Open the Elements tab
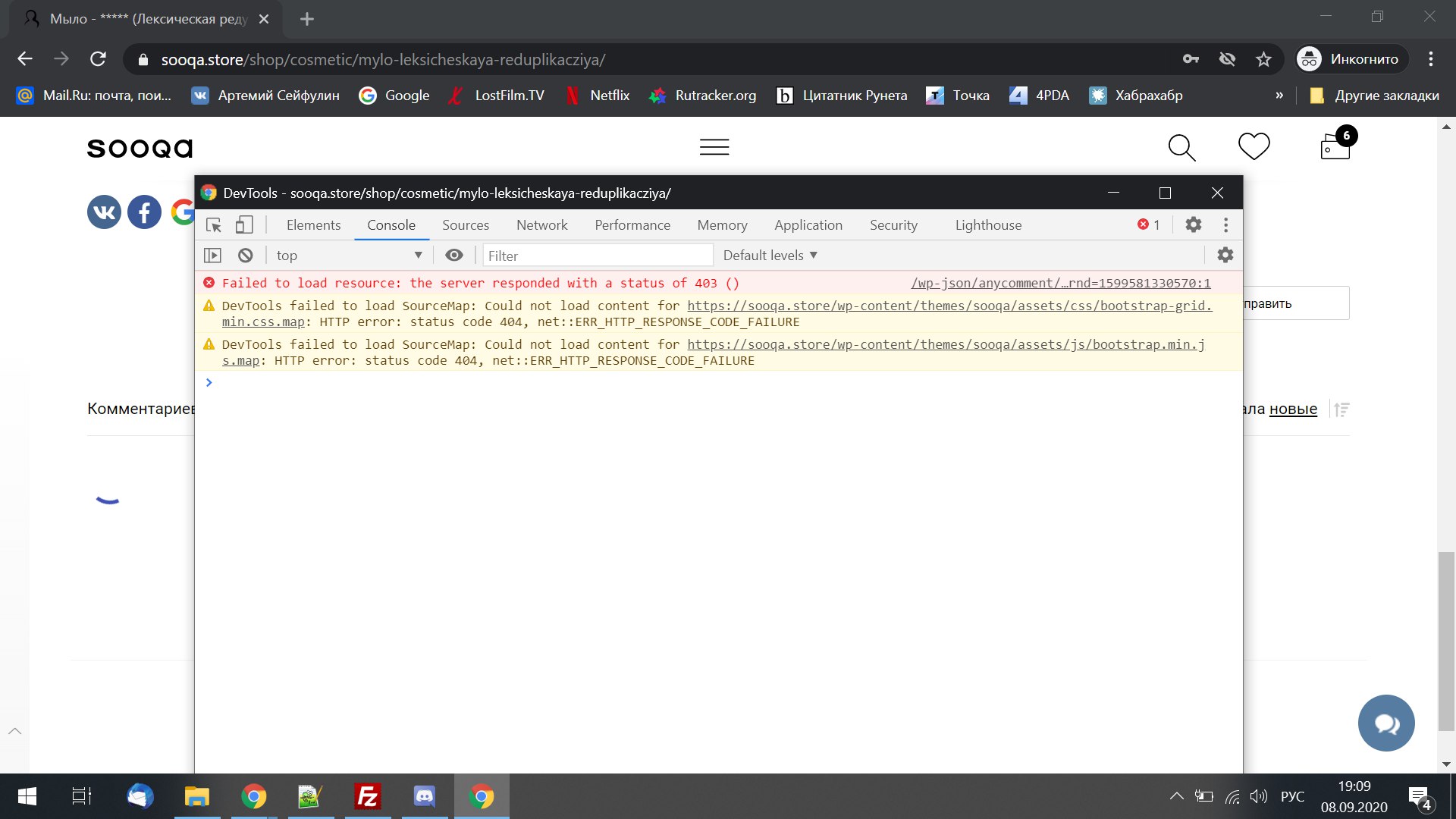Viewport: 1456px width, 819px height. pos(313,225)
